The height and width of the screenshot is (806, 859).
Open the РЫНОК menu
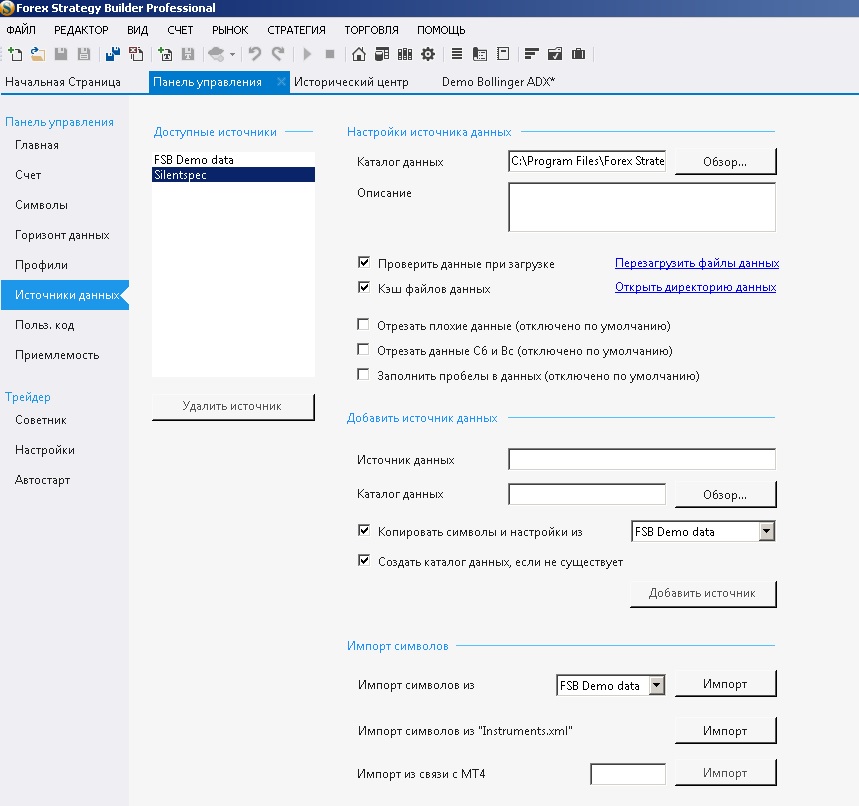click(230, 30)
